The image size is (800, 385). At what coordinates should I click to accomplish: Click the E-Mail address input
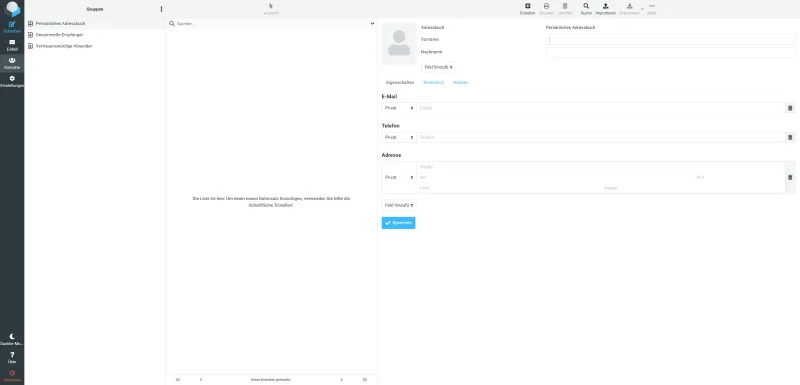pyautogui.click(x=601, y=108)
